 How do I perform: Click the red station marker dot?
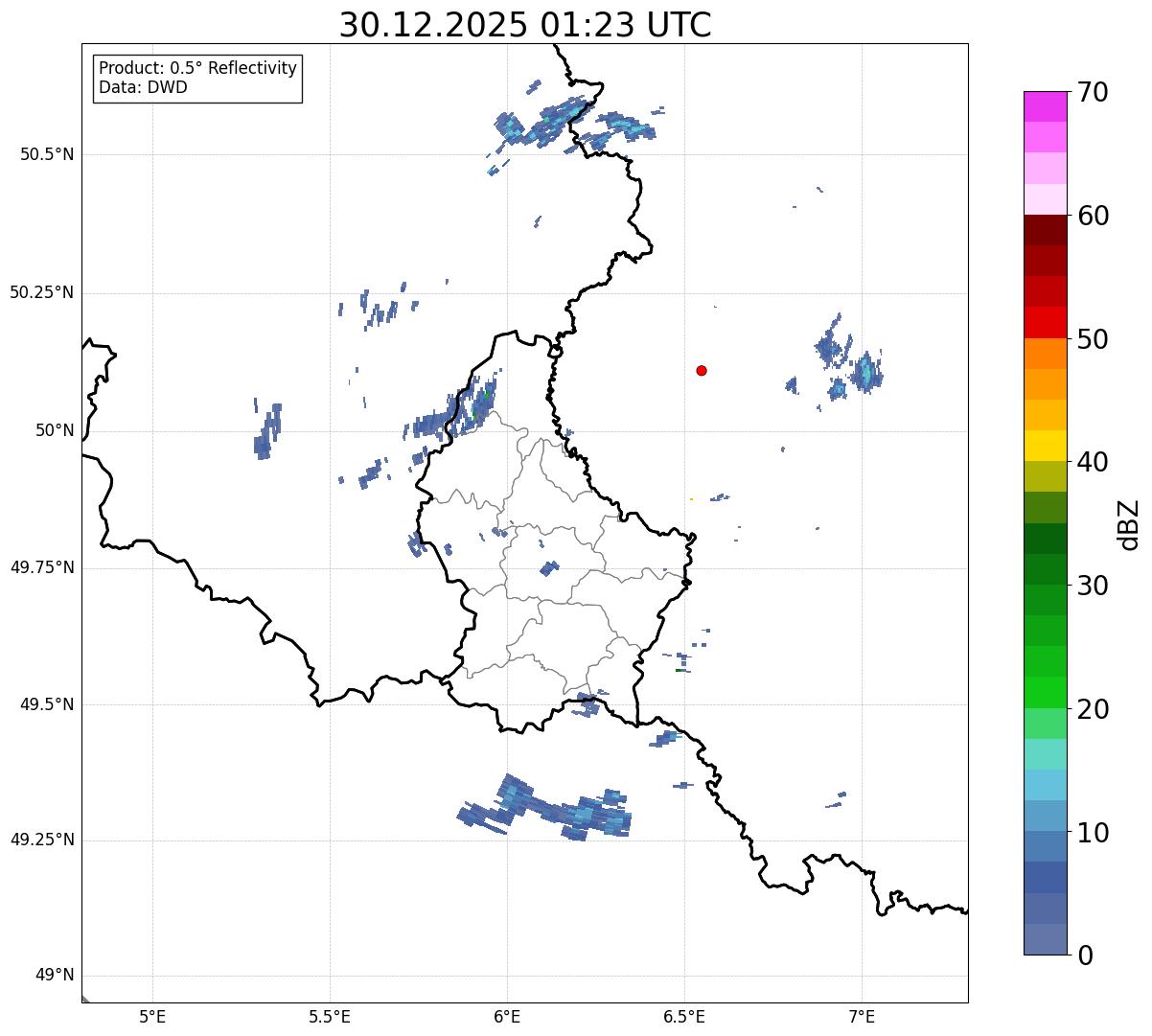point(702,370)
